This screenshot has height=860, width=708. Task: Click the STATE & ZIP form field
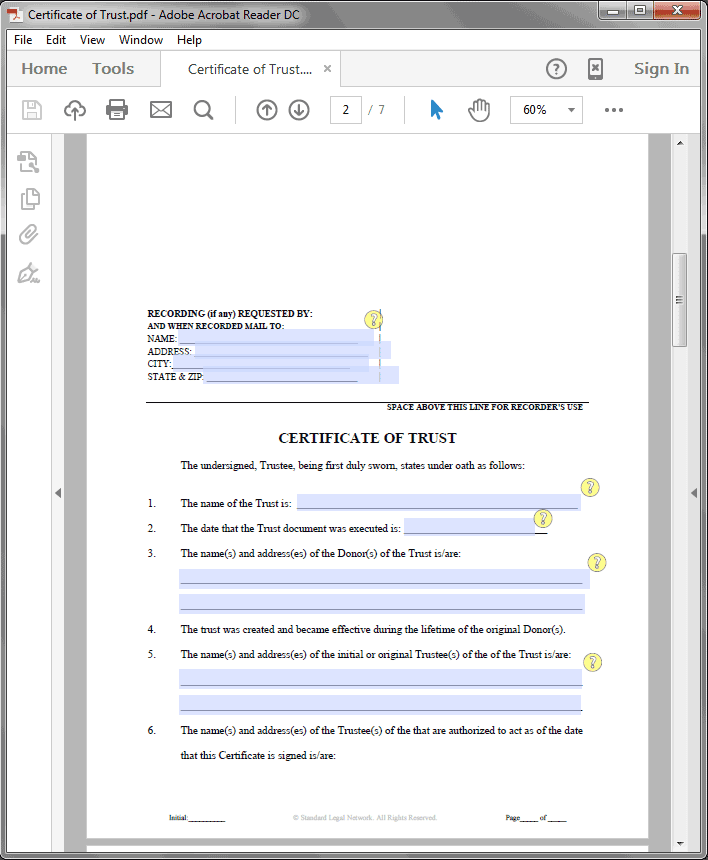301,376
